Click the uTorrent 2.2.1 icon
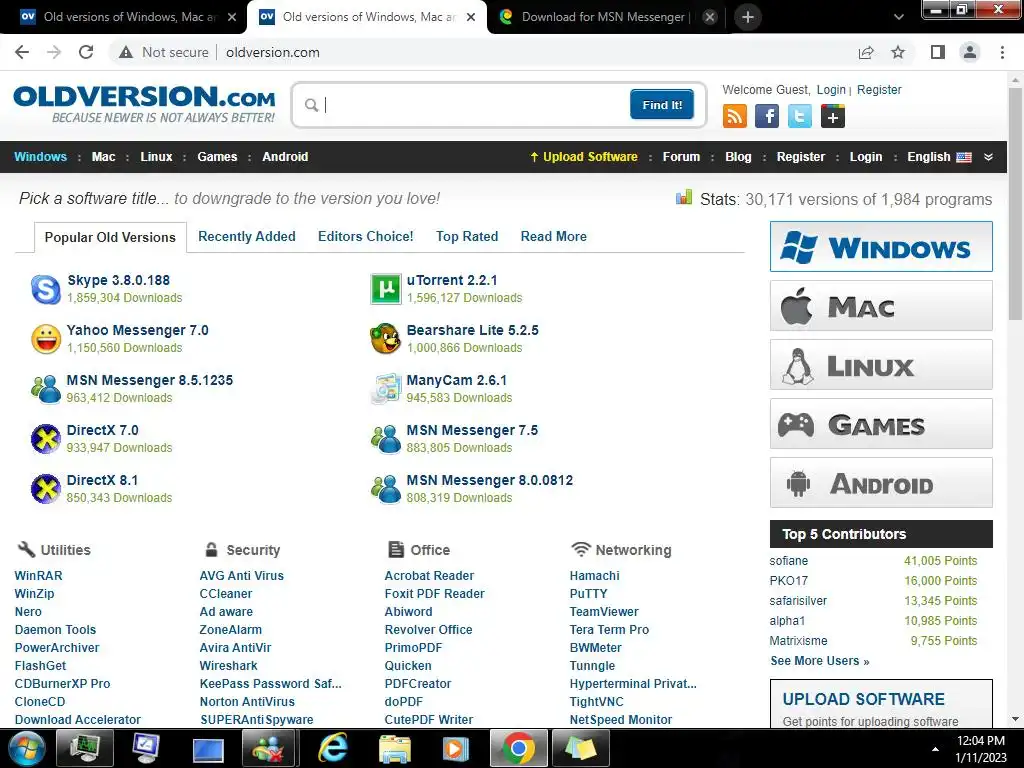This screenshot has width=1024, height=768. pos(385,289)
